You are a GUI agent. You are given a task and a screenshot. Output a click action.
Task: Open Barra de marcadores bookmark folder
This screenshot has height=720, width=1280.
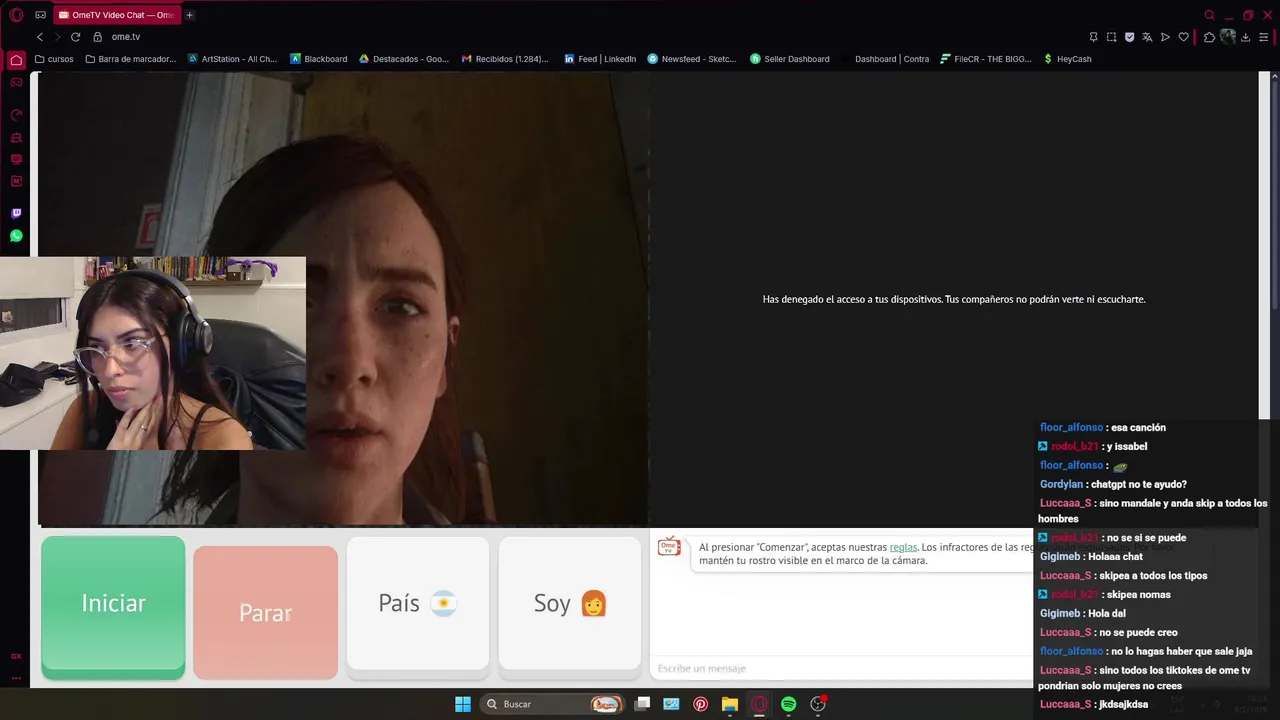point(131,59)
